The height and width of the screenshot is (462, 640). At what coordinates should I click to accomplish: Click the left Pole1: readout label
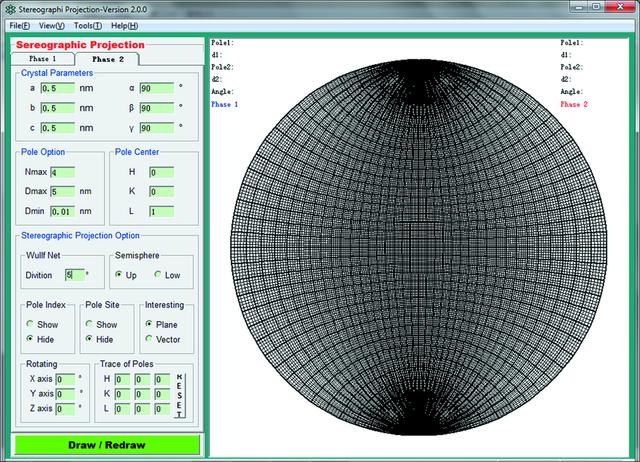click(x=222, y=42)
